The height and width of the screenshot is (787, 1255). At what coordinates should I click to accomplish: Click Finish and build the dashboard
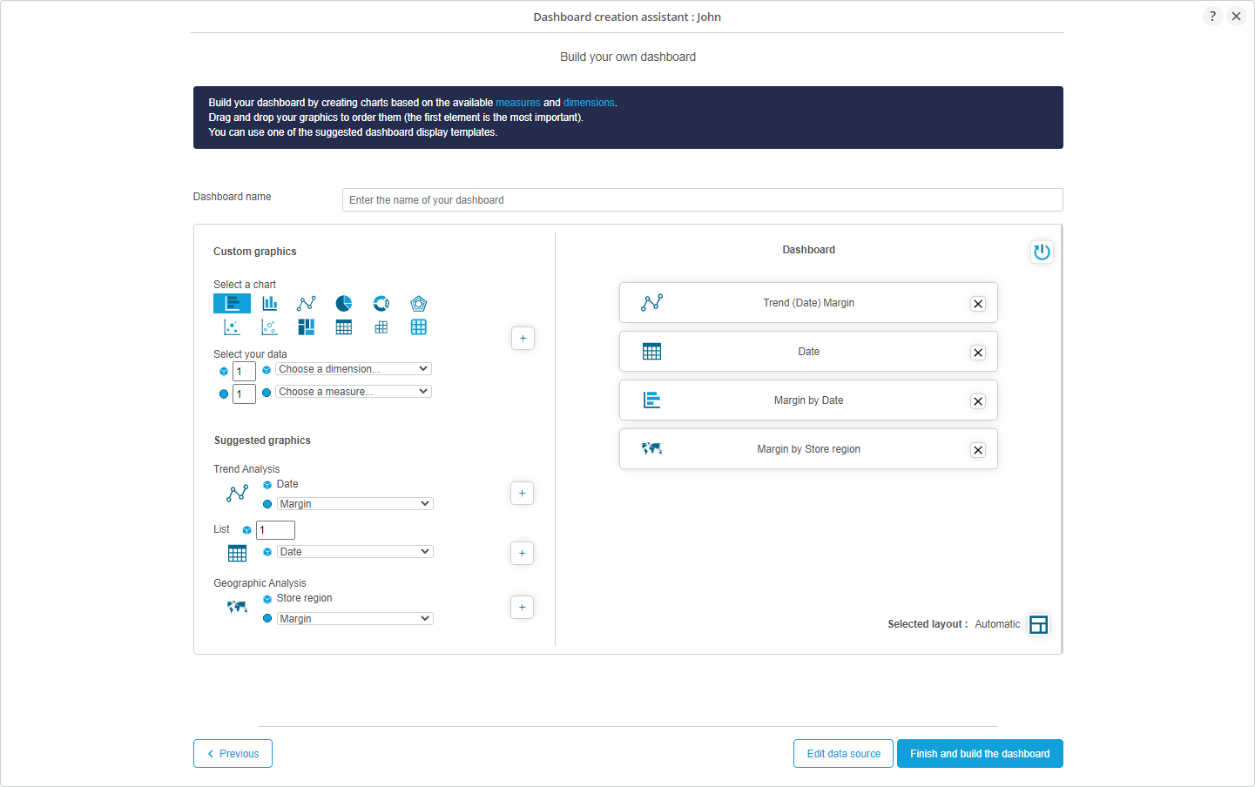pos(979,754)
